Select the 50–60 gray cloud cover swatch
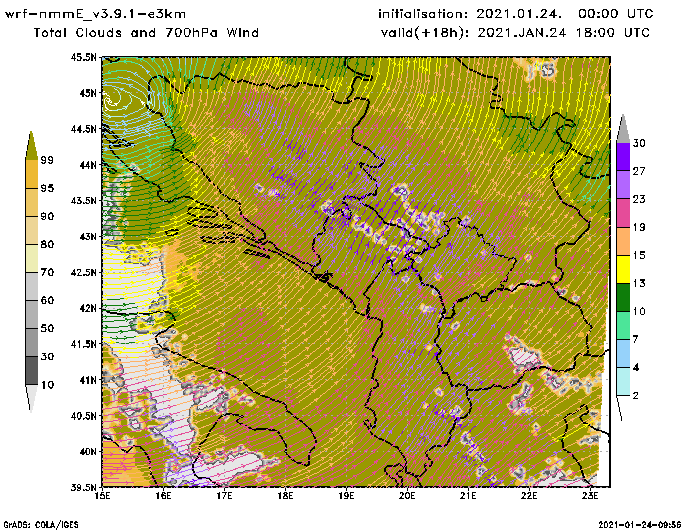700x530 pixels. point(31,315)
